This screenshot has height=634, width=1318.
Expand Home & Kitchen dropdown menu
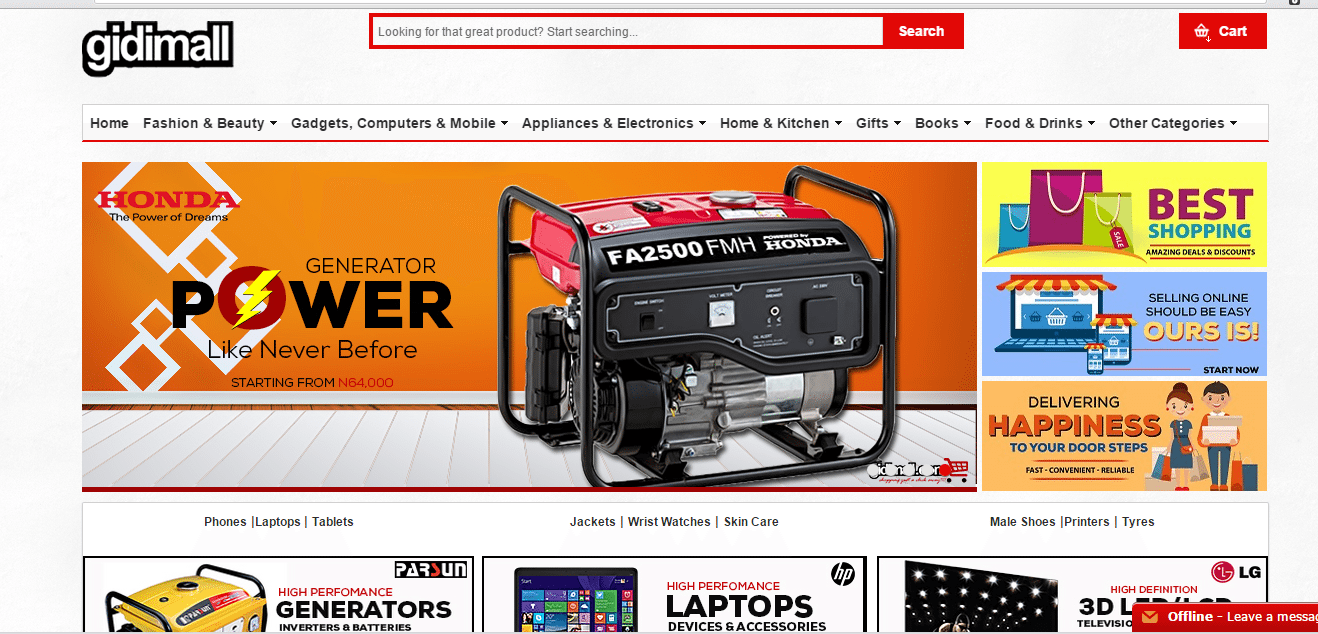[781, 123]
